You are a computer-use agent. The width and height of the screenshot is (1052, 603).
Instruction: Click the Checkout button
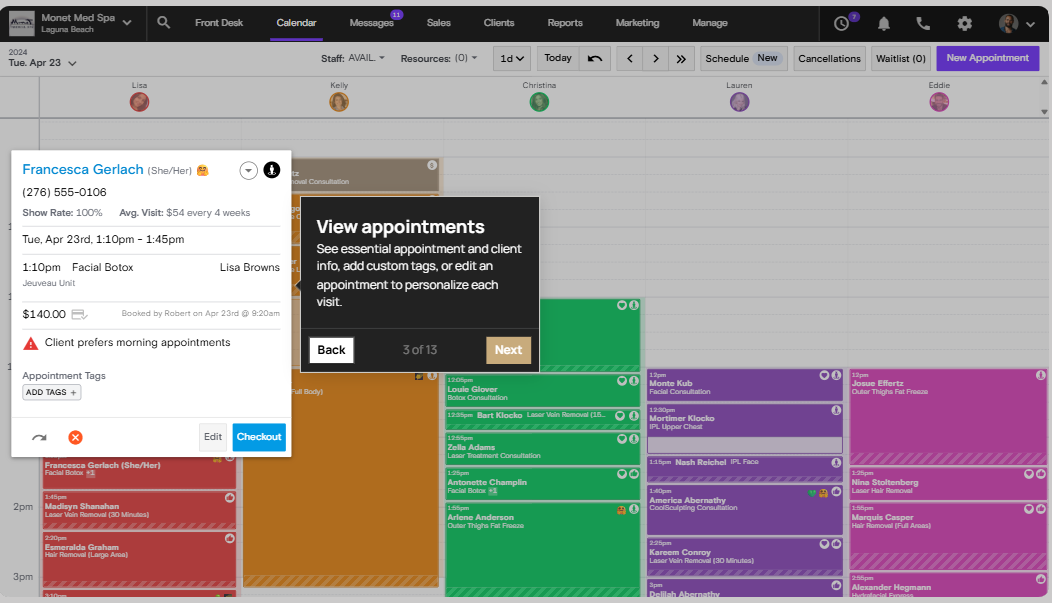(259, 437)
